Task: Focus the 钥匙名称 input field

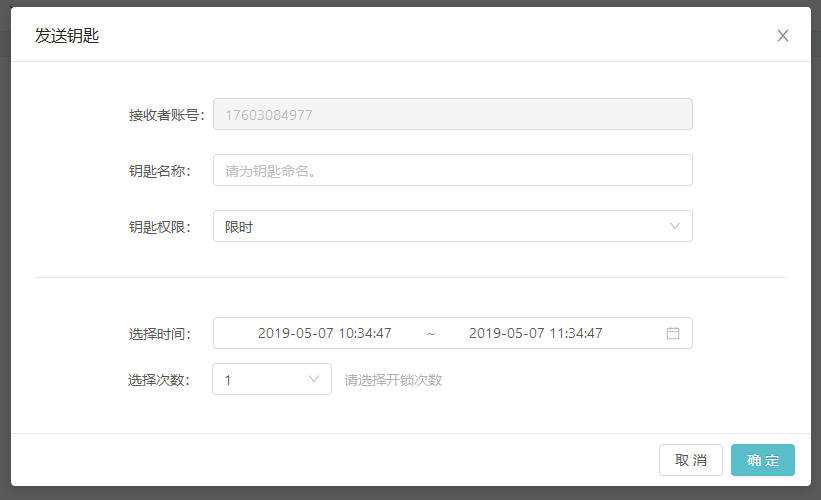Action: (452, 170)
